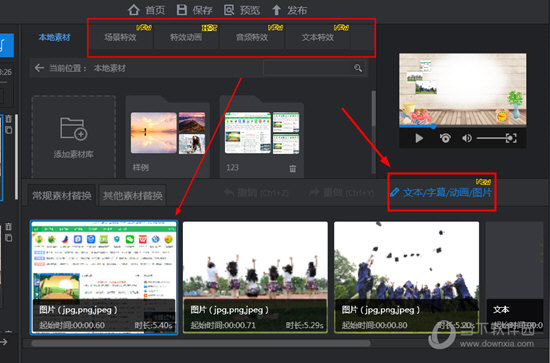Image resolution: width=550 pixels, height=363 pixels.
Task: Select the 文本 text slot
Action: pos(515,277)
